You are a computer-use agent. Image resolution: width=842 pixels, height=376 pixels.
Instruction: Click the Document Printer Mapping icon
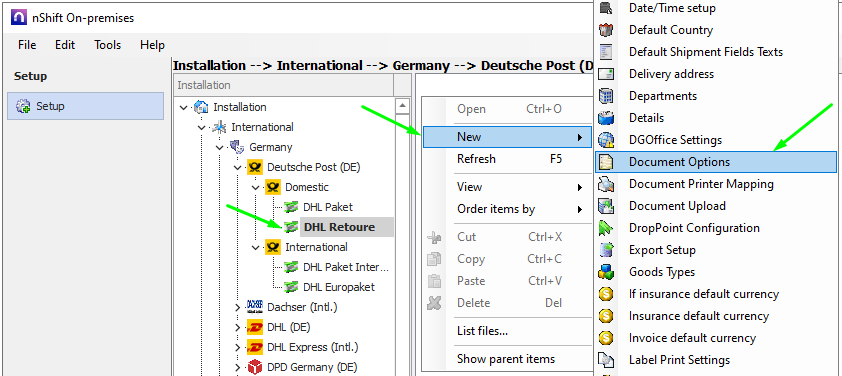pyautogui.click(x=606, y=184)
